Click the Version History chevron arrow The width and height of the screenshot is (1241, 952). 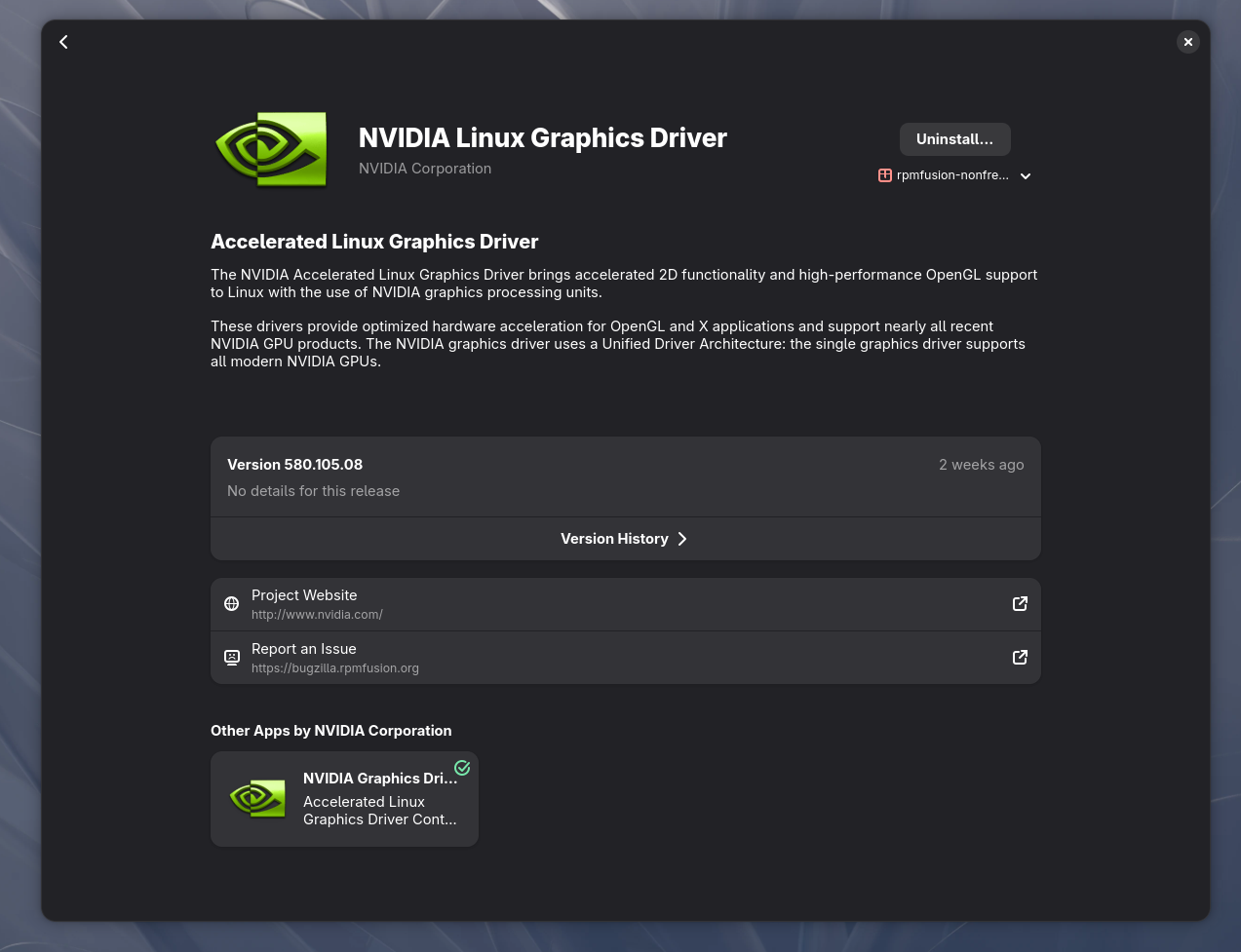(682, 539)
